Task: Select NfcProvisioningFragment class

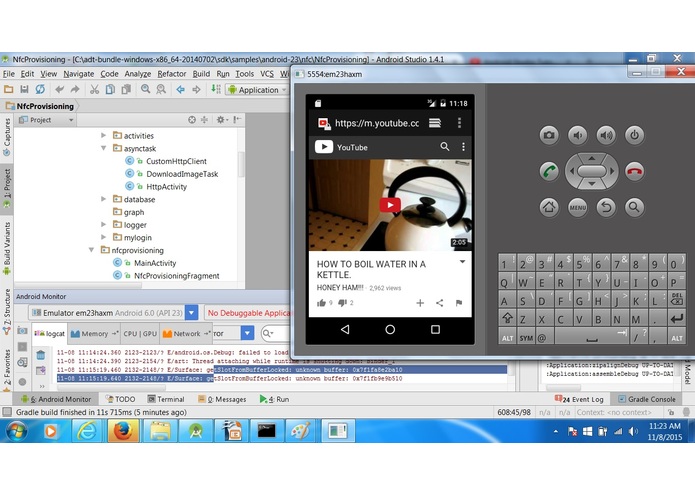Action: point(176,276)
